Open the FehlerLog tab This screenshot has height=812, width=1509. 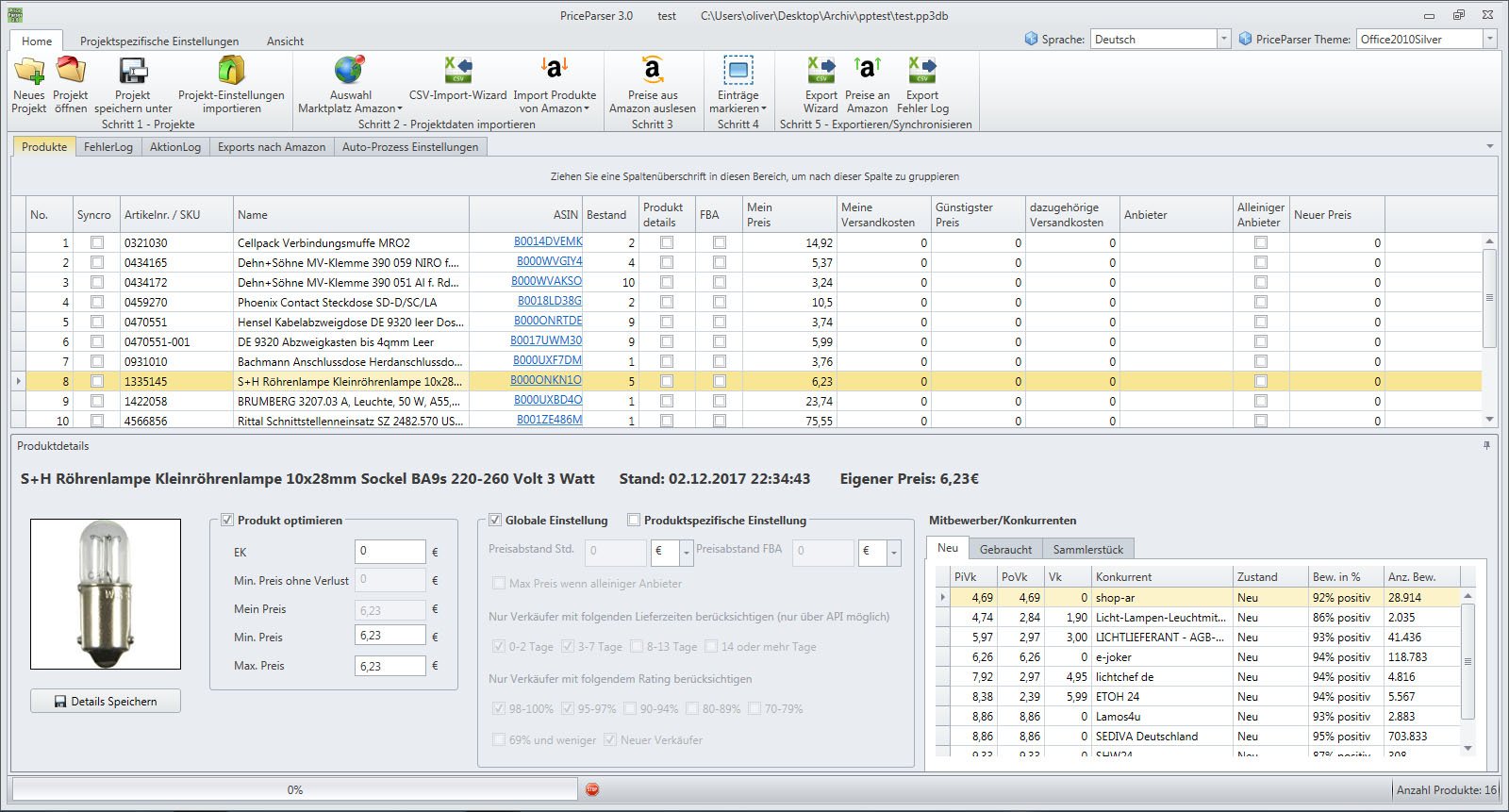[108, 146]
